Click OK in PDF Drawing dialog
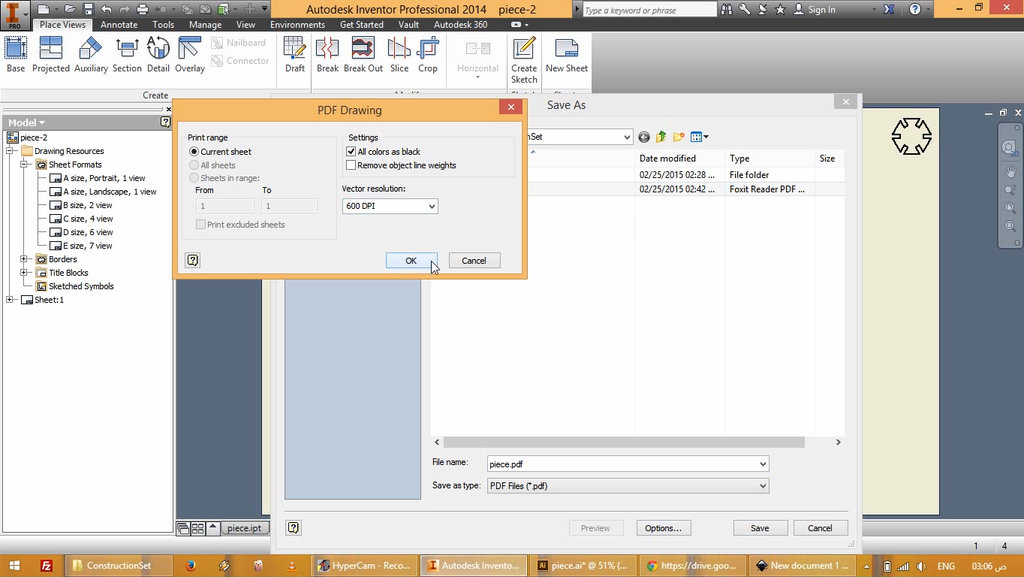The image size is (1024, 577). tap(411, 260)
